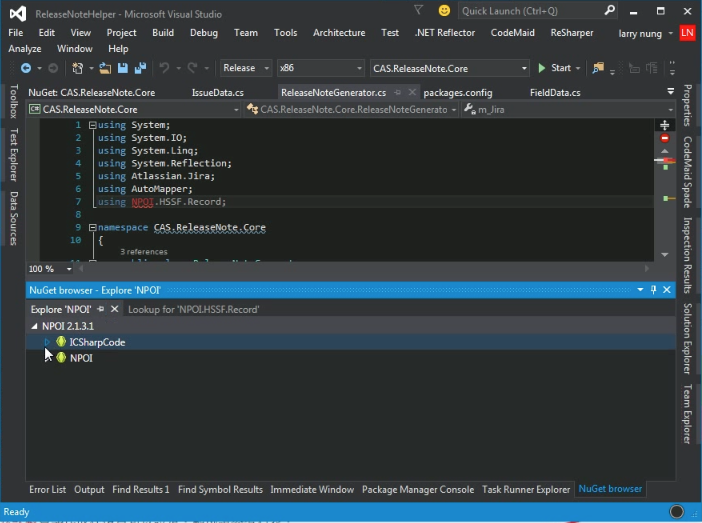Open the Solution Explorer side tab
The width and height of the screenshot is (702, 523).
click(x=687, y=339)
